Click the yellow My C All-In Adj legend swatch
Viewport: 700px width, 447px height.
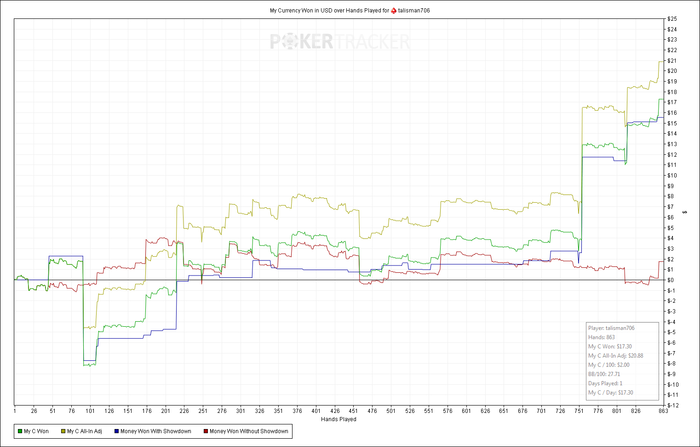63,431
